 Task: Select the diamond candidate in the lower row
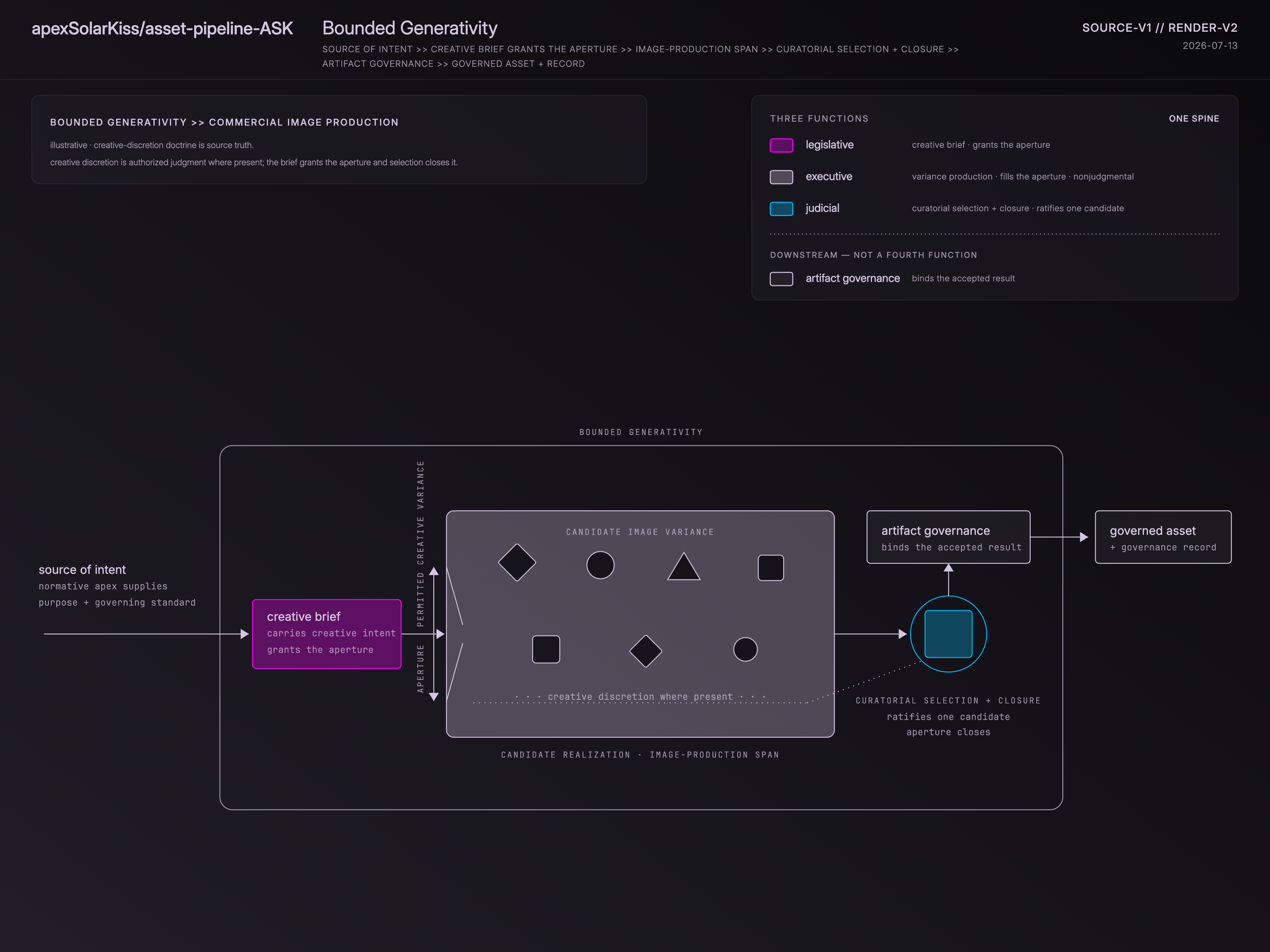645,651
